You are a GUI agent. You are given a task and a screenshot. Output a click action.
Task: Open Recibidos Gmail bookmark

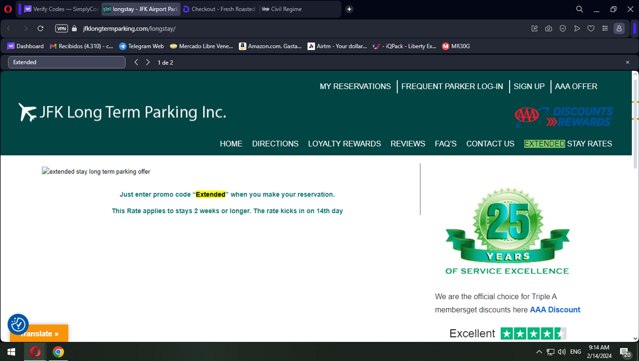click(x=82, y=46)
